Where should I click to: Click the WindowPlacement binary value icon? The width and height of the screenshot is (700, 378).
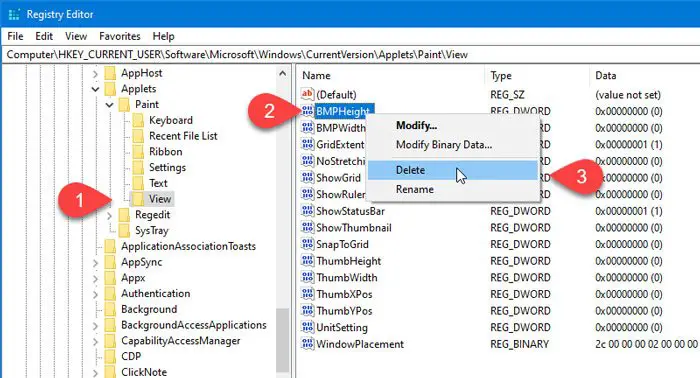(307, 344)
